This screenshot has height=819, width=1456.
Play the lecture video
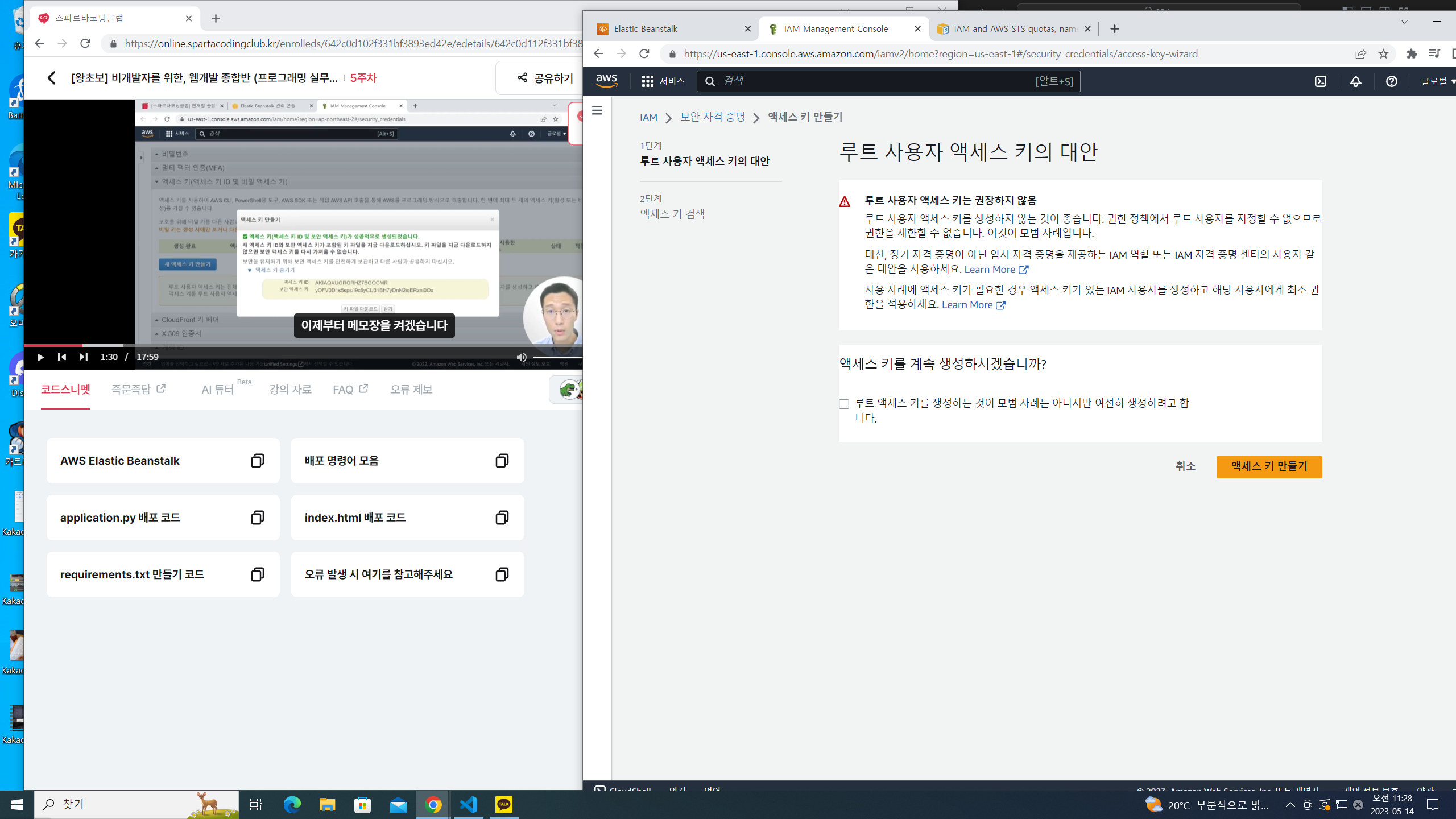click(40, 357)
